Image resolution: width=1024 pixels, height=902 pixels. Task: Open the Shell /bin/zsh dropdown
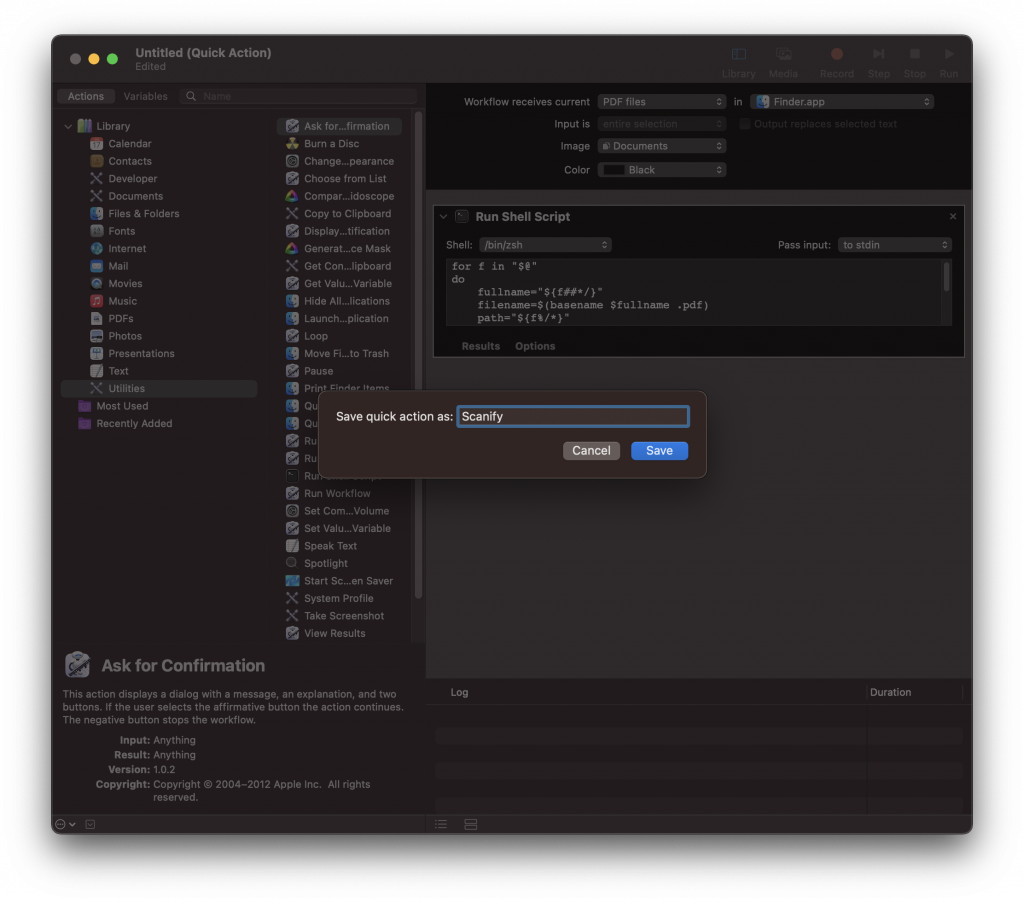545,245
